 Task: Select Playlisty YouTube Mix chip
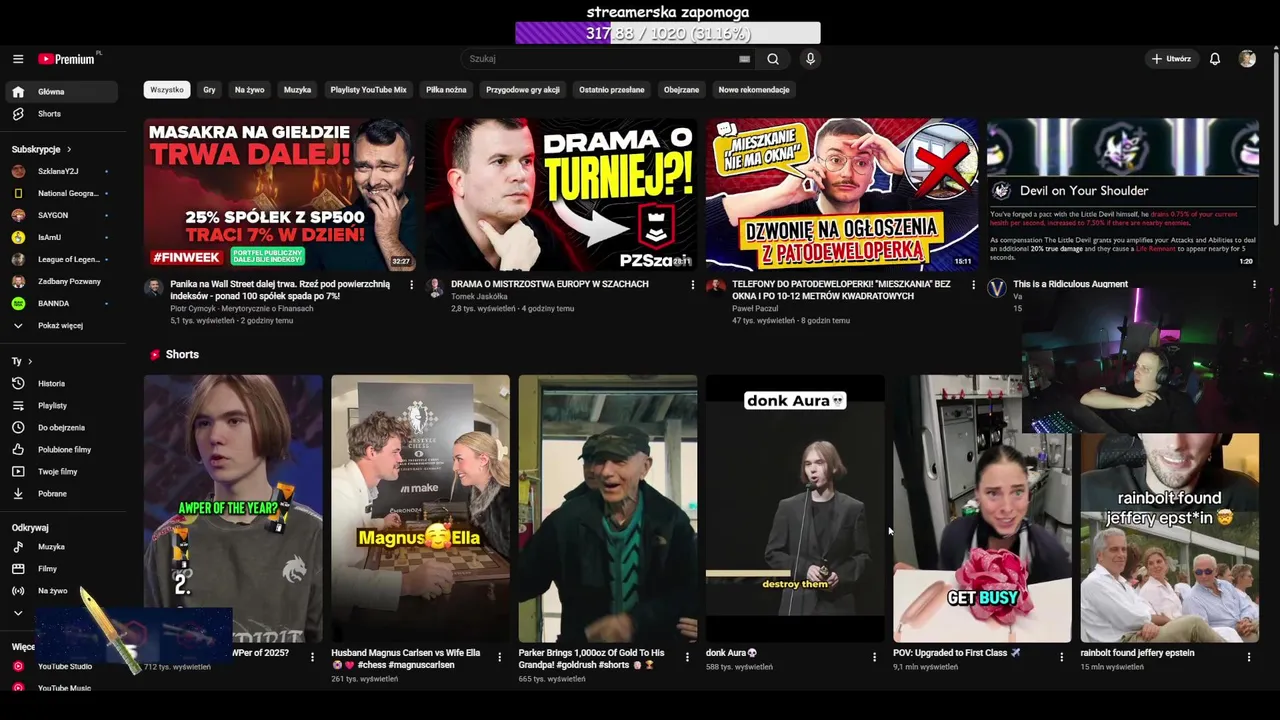tap(368, 90)
